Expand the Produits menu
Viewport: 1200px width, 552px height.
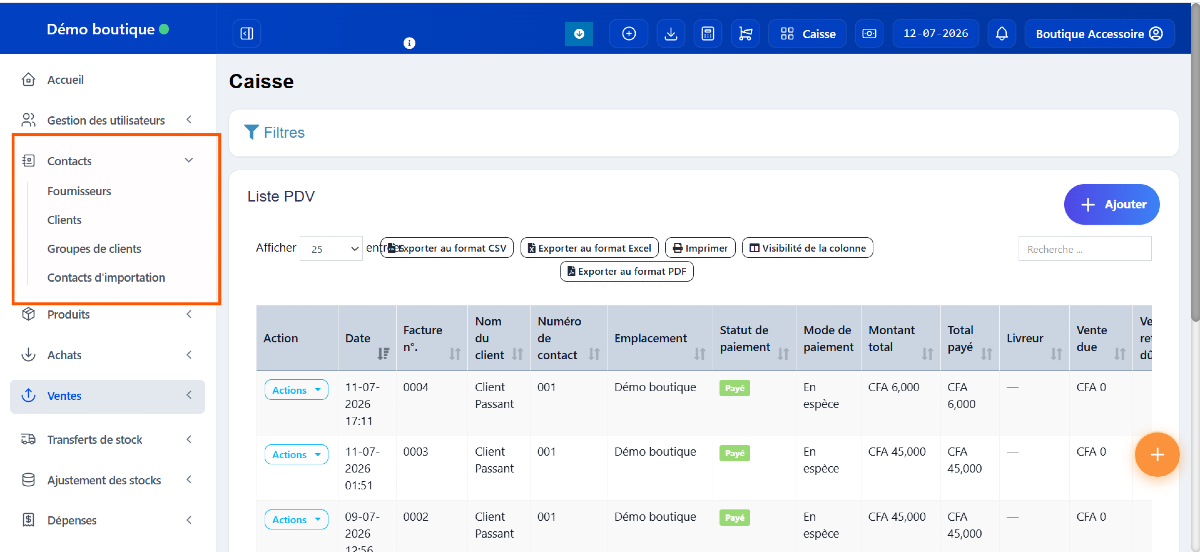pos(108,315)
